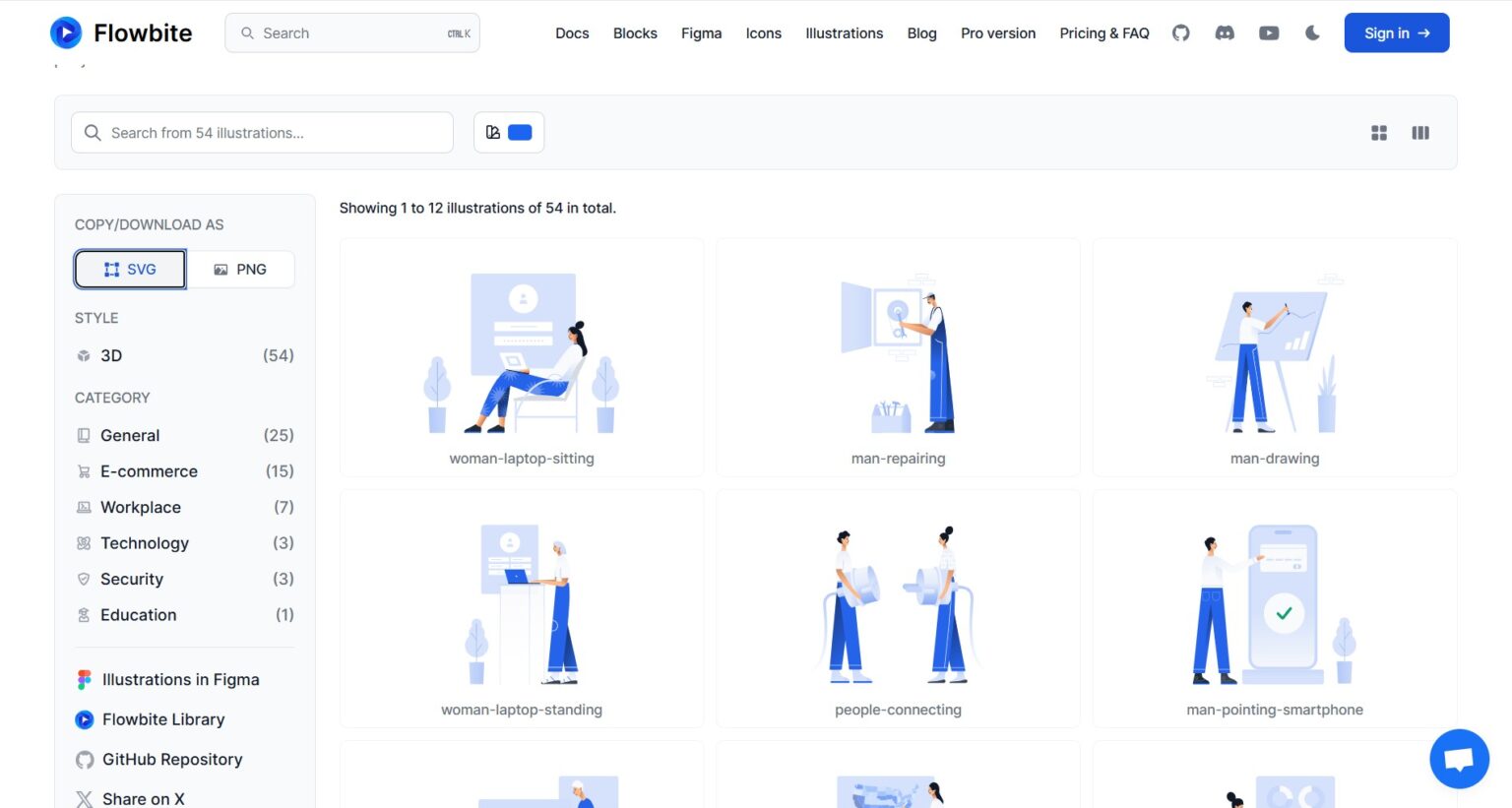Open Illustrations in Figma link
This screenshot has width=1512, height=808.
tap(180, 679)
